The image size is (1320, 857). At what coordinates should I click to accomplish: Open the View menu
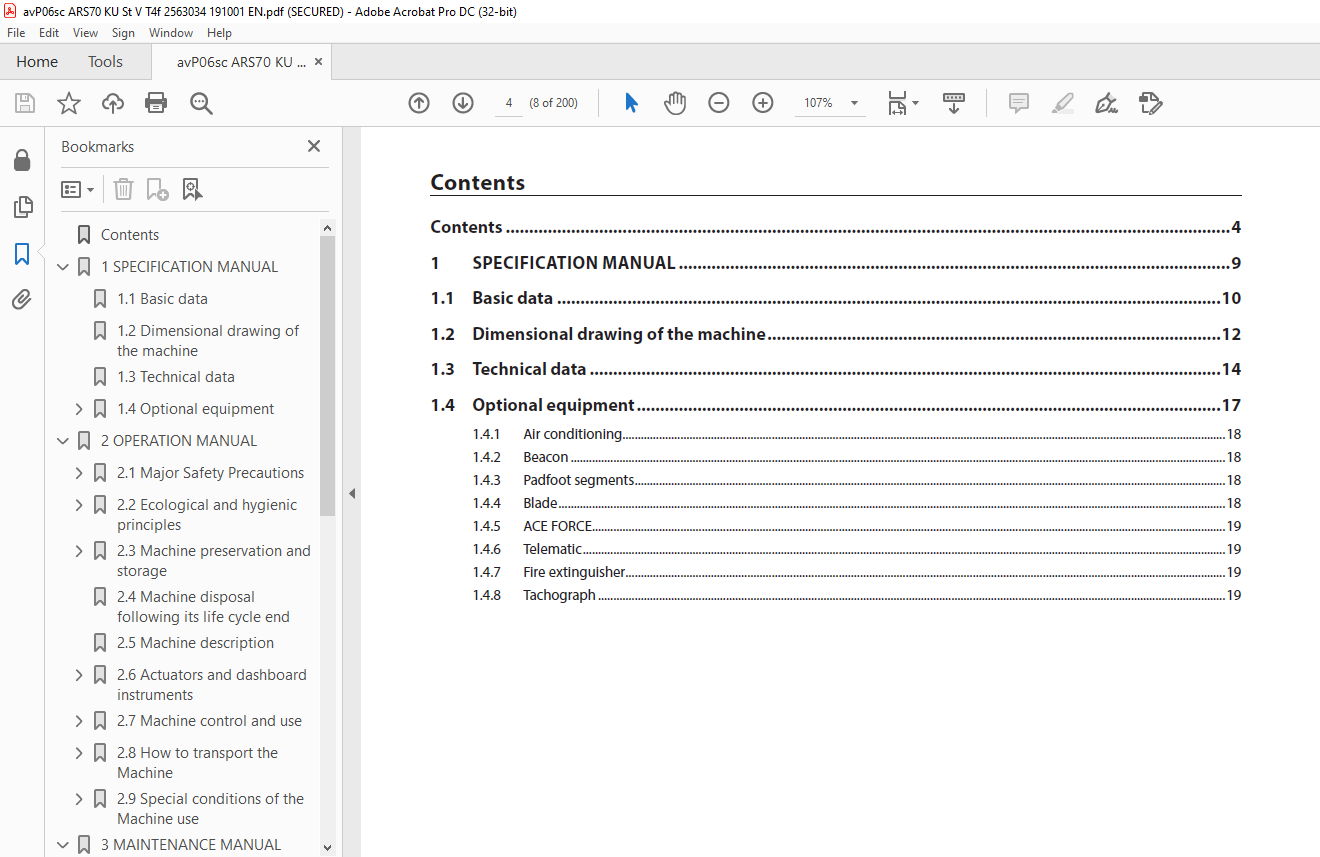tap(86, 33)
